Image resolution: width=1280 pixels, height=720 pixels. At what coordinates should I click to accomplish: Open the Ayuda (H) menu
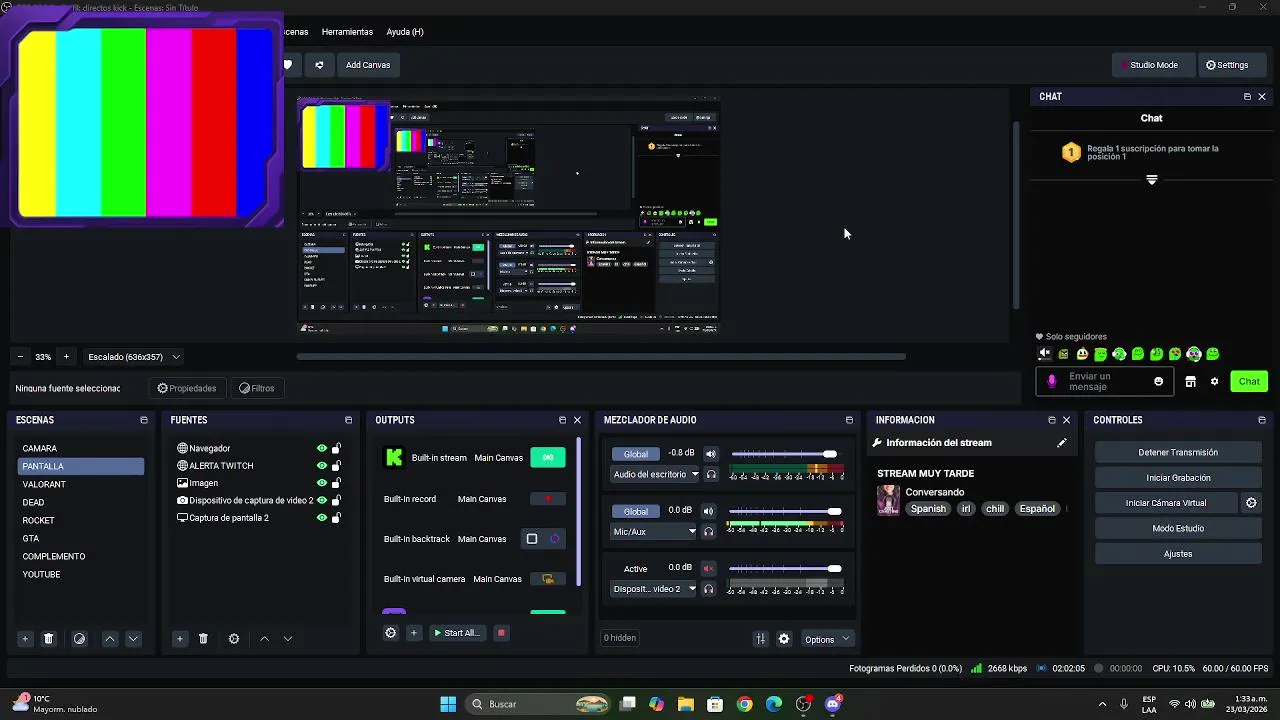click(x=405, y=32)
